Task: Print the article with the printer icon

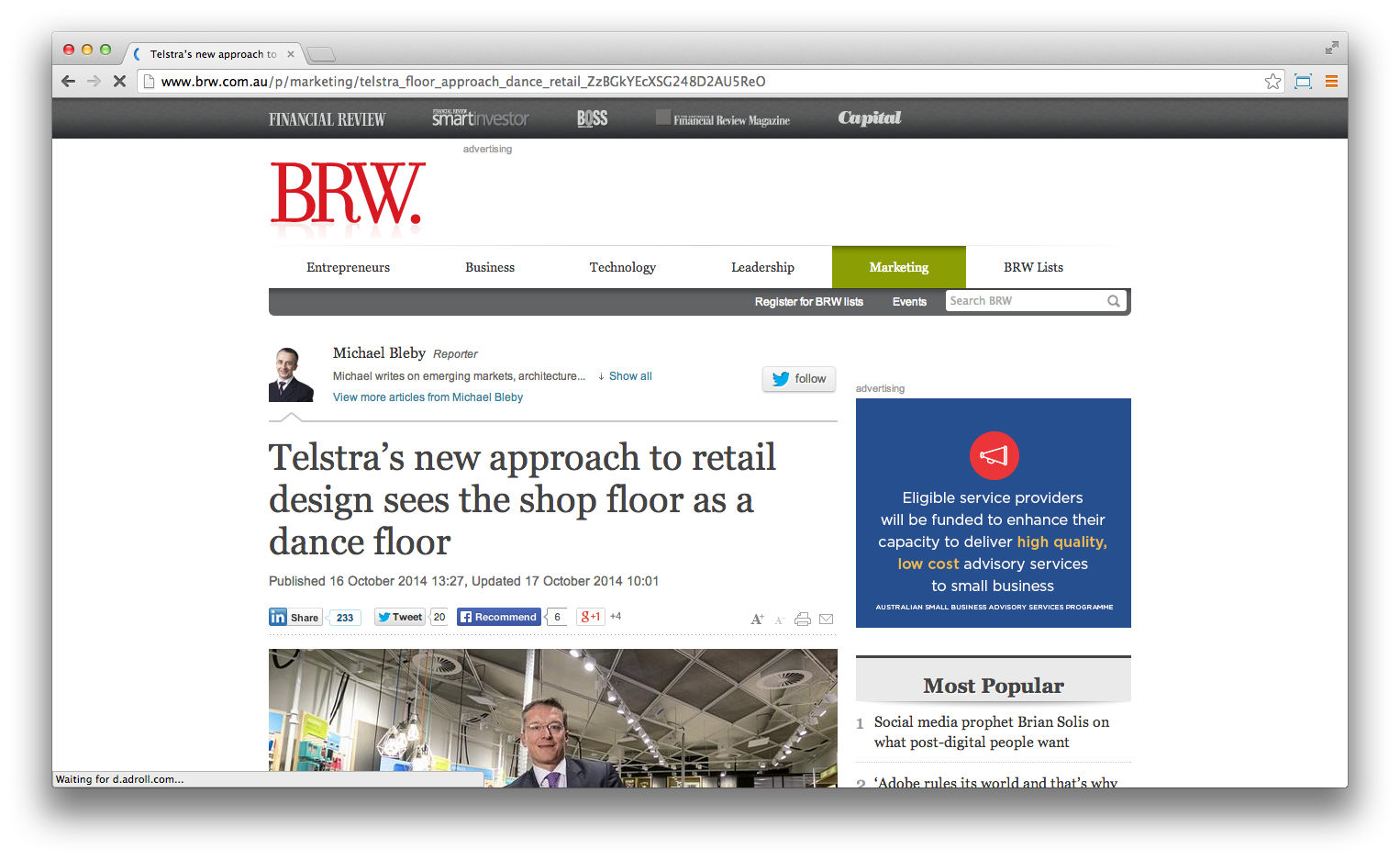Action: (803, 620)
